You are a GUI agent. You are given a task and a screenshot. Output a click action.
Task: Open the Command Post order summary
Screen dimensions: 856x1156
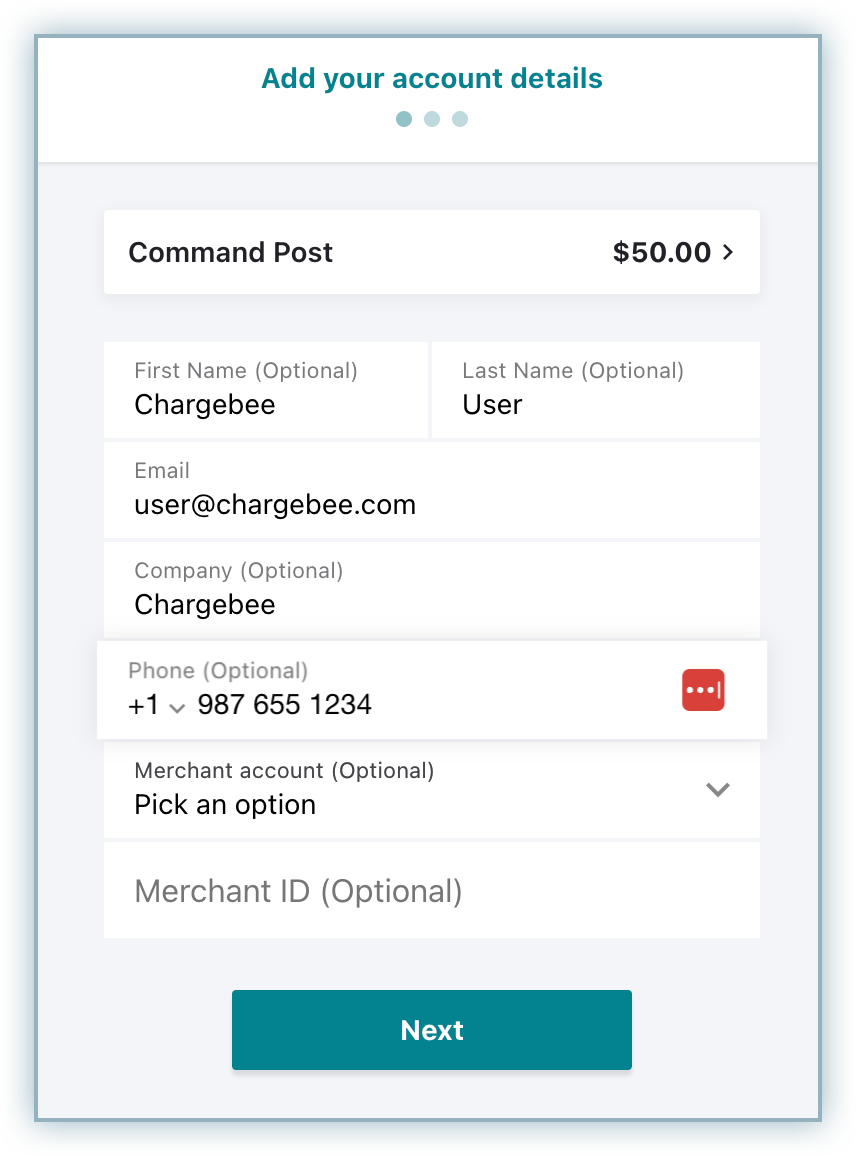(231, 252)
